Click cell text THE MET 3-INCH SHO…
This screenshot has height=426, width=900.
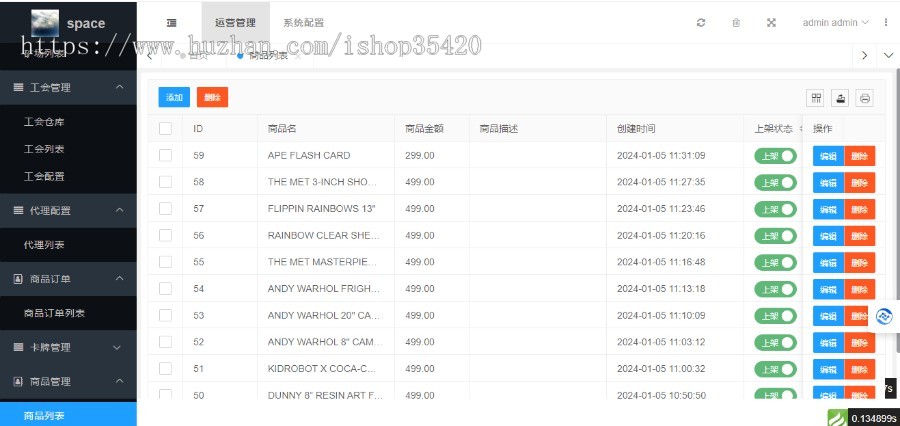(322, 182)
